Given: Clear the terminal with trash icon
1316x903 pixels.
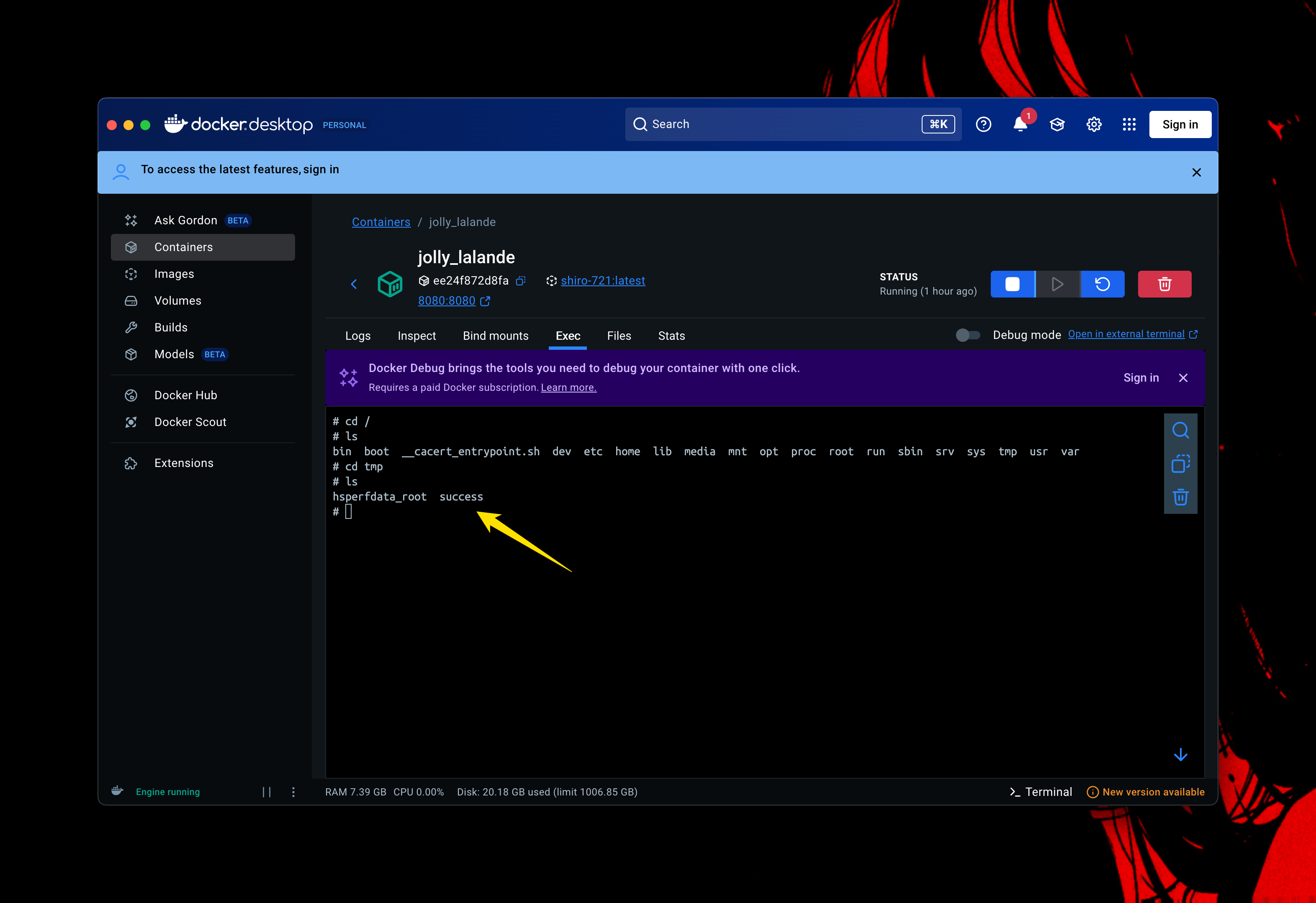Looking at the screenshot, I should click(x=1180, y=497).
